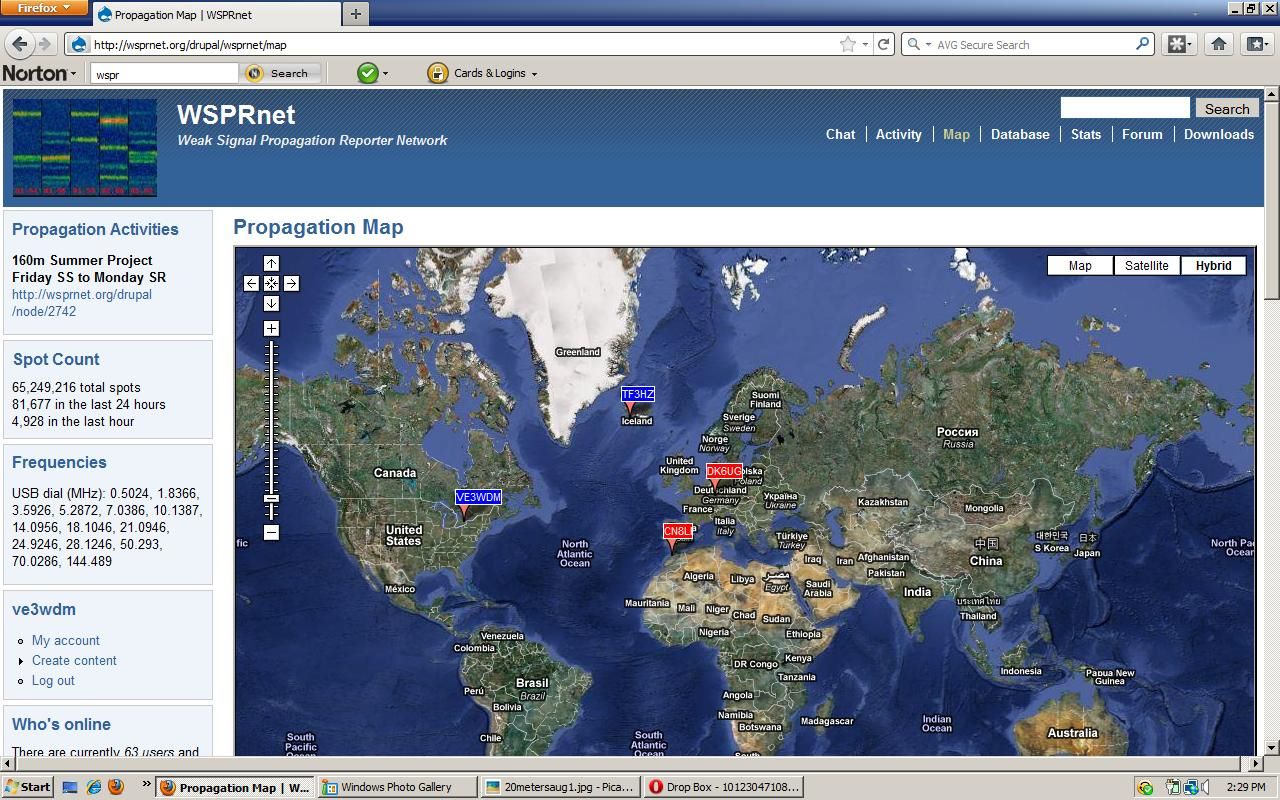Open the Activity page in navigation
Screen dimensions: 1280x800
pyautogui.click(x=899, y=134)
